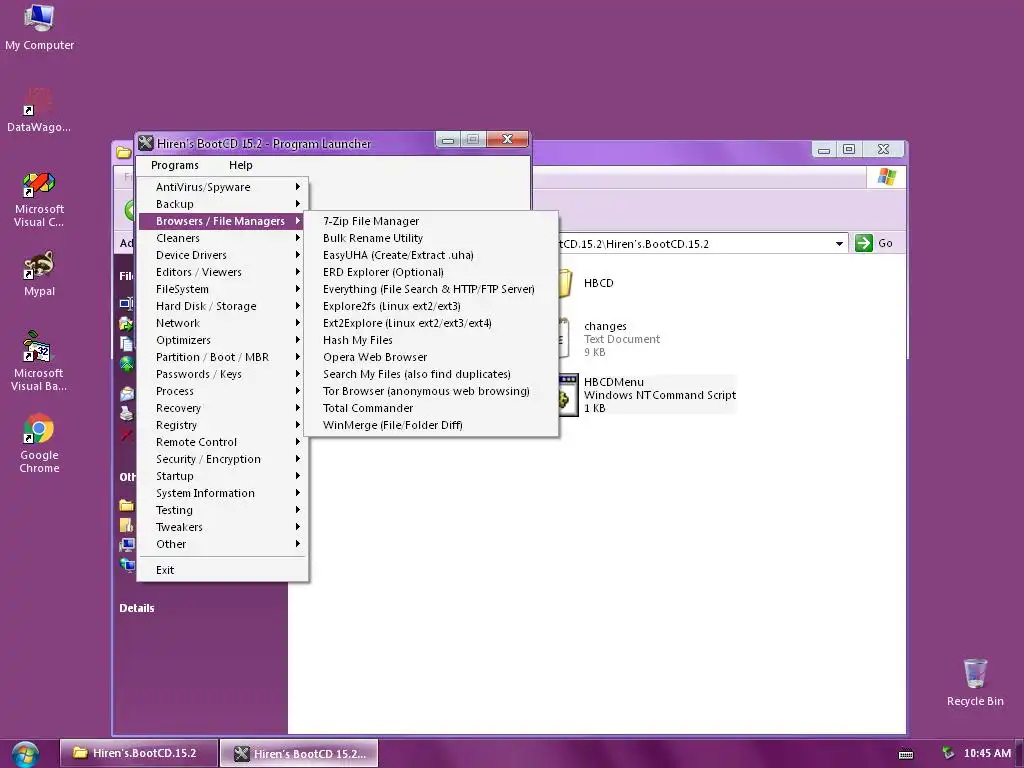This screenshot has width=1024, height=768.
Task: Open the Recovery submenu
Action: (222, 408)
